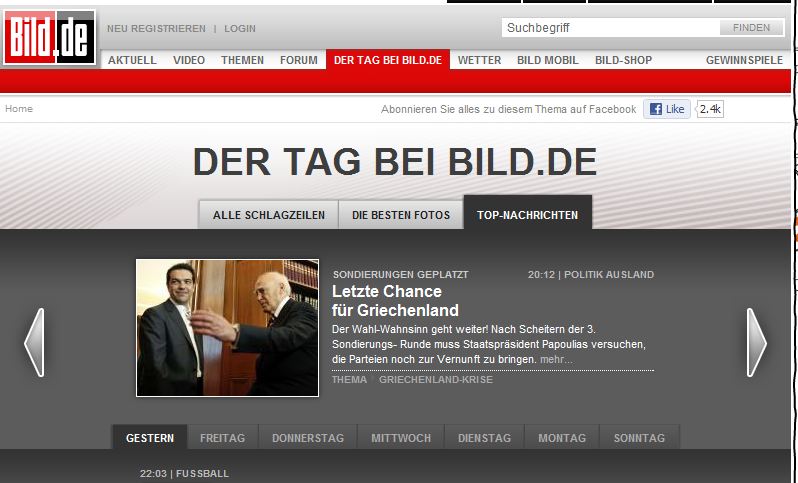Switch to ALLE SCHLAGZEILEN tab

point(269,215)
